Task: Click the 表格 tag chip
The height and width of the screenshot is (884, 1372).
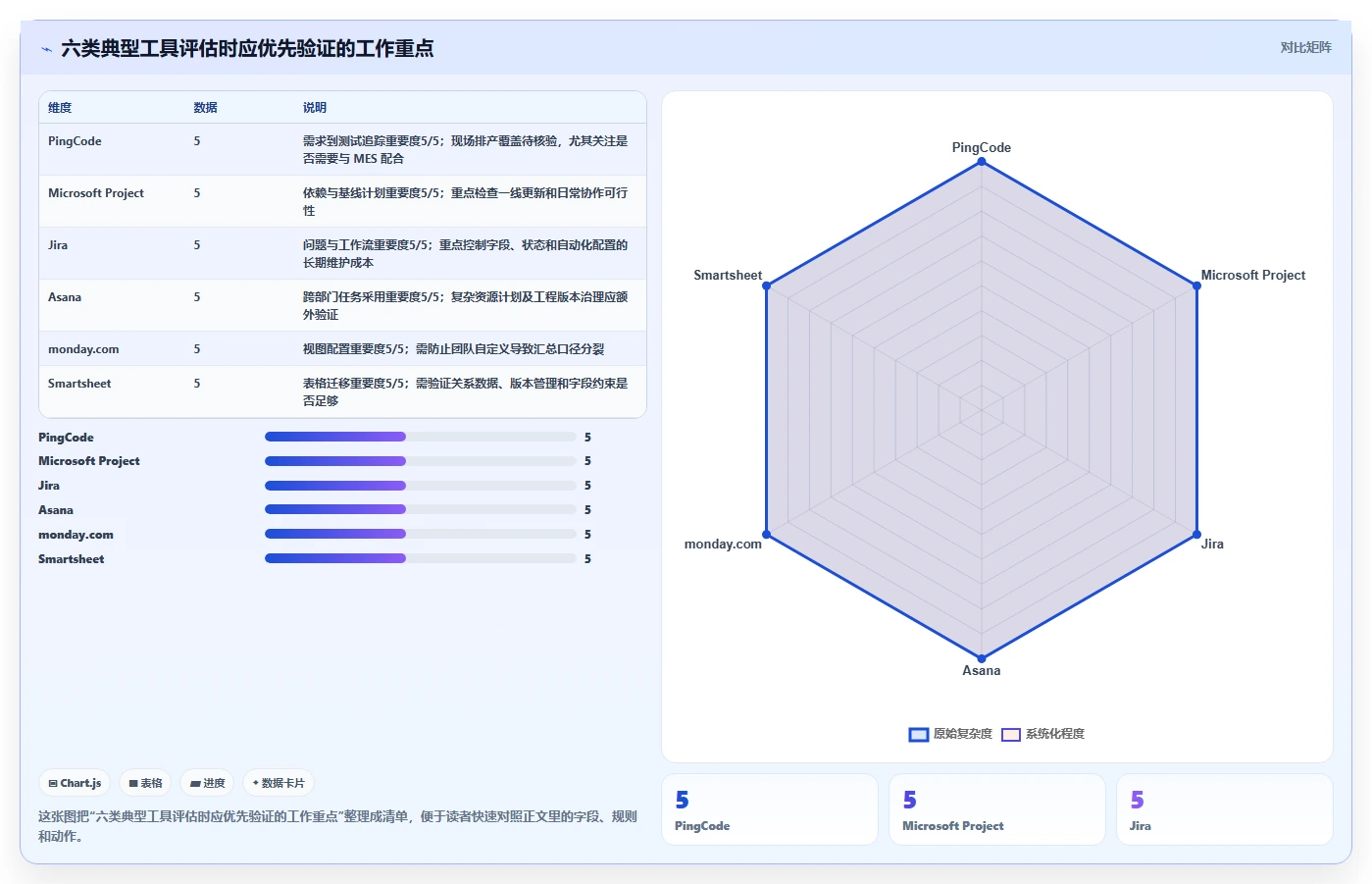Action: coord(145,783)
